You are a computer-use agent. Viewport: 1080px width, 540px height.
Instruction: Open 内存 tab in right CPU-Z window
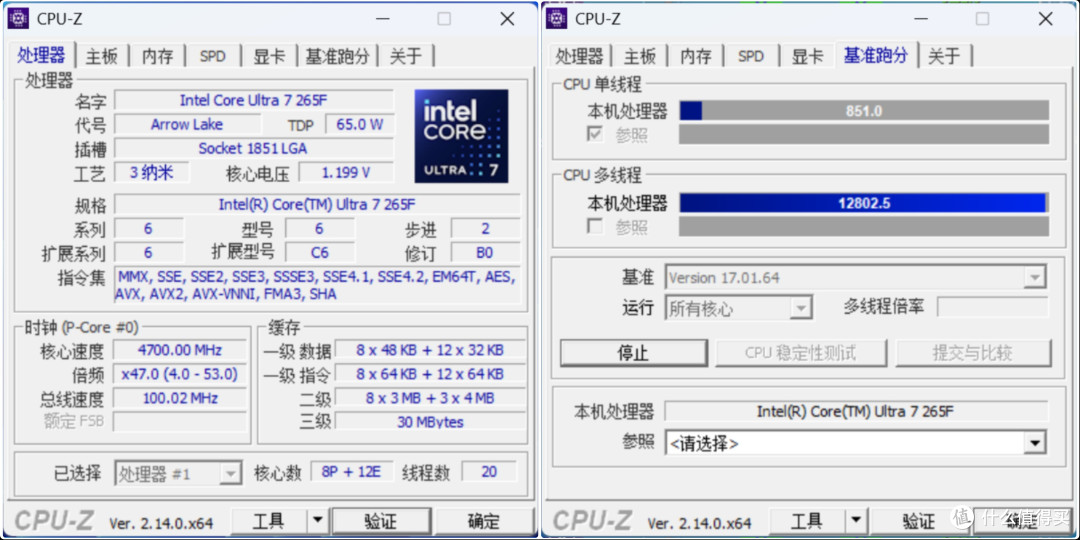(x=696, y=56)
